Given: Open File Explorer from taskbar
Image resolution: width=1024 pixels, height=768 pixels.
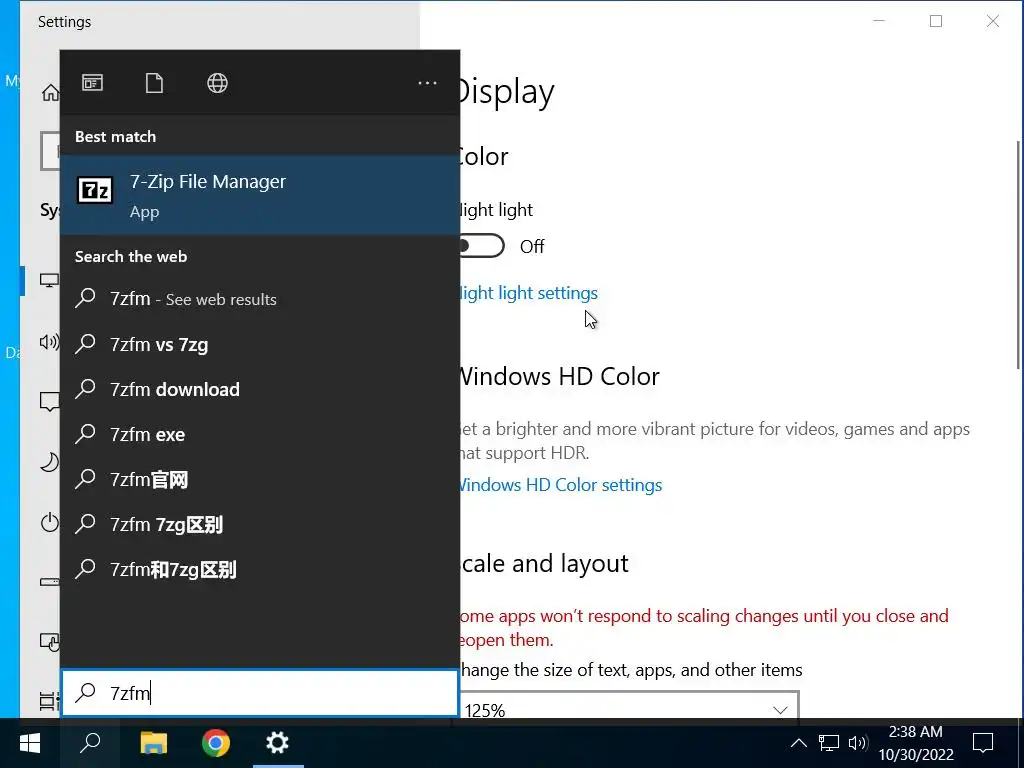Looking at the screenshot, I should tap(154, 743).
